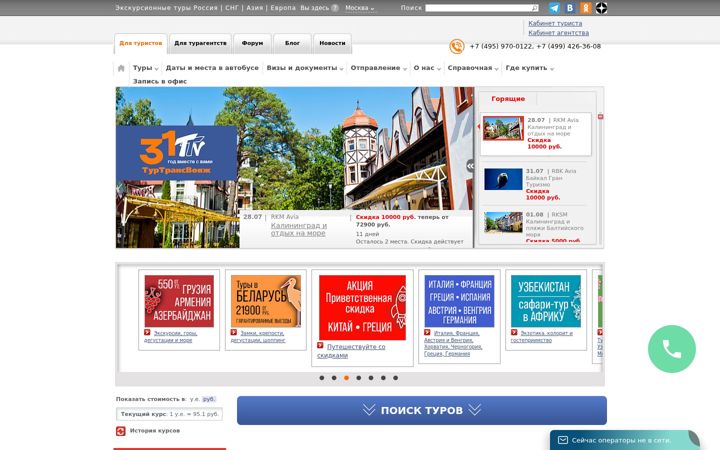
Task: Open 01.08 Калининград hot tour thumbnail
Action: 503,222
